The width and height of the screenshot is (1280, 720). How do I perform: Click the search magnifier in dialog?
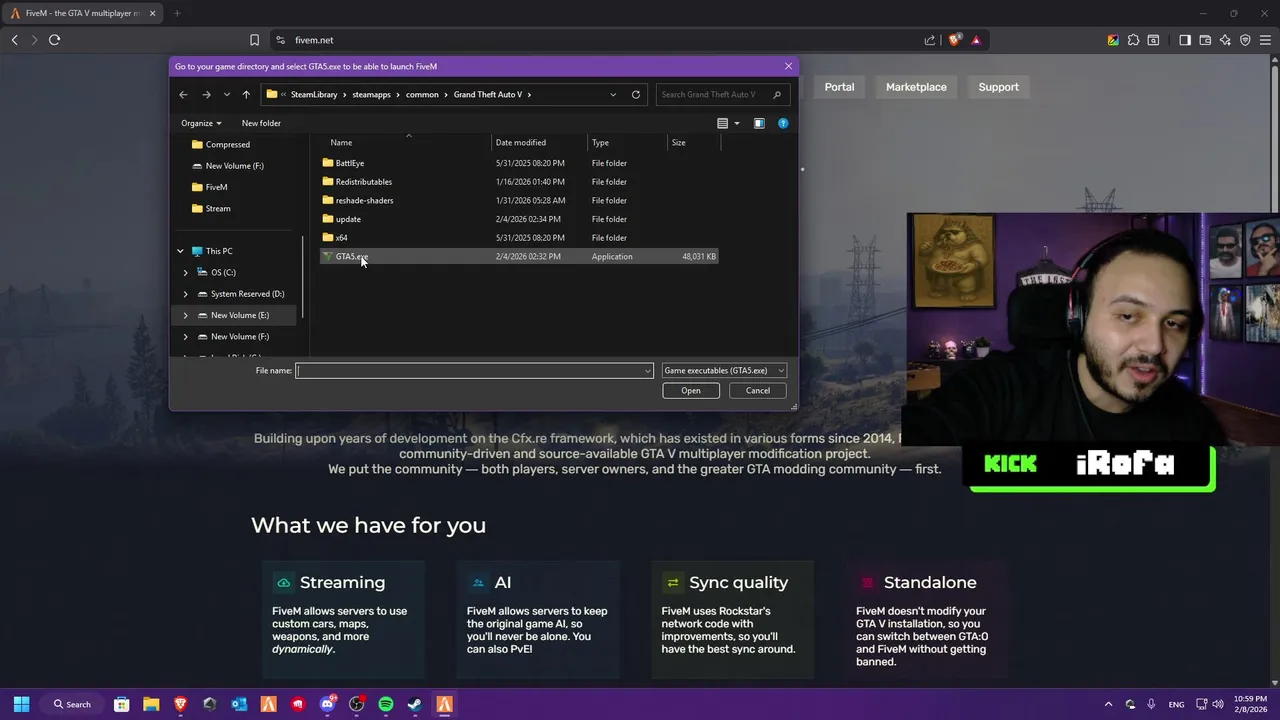(777, 94)
